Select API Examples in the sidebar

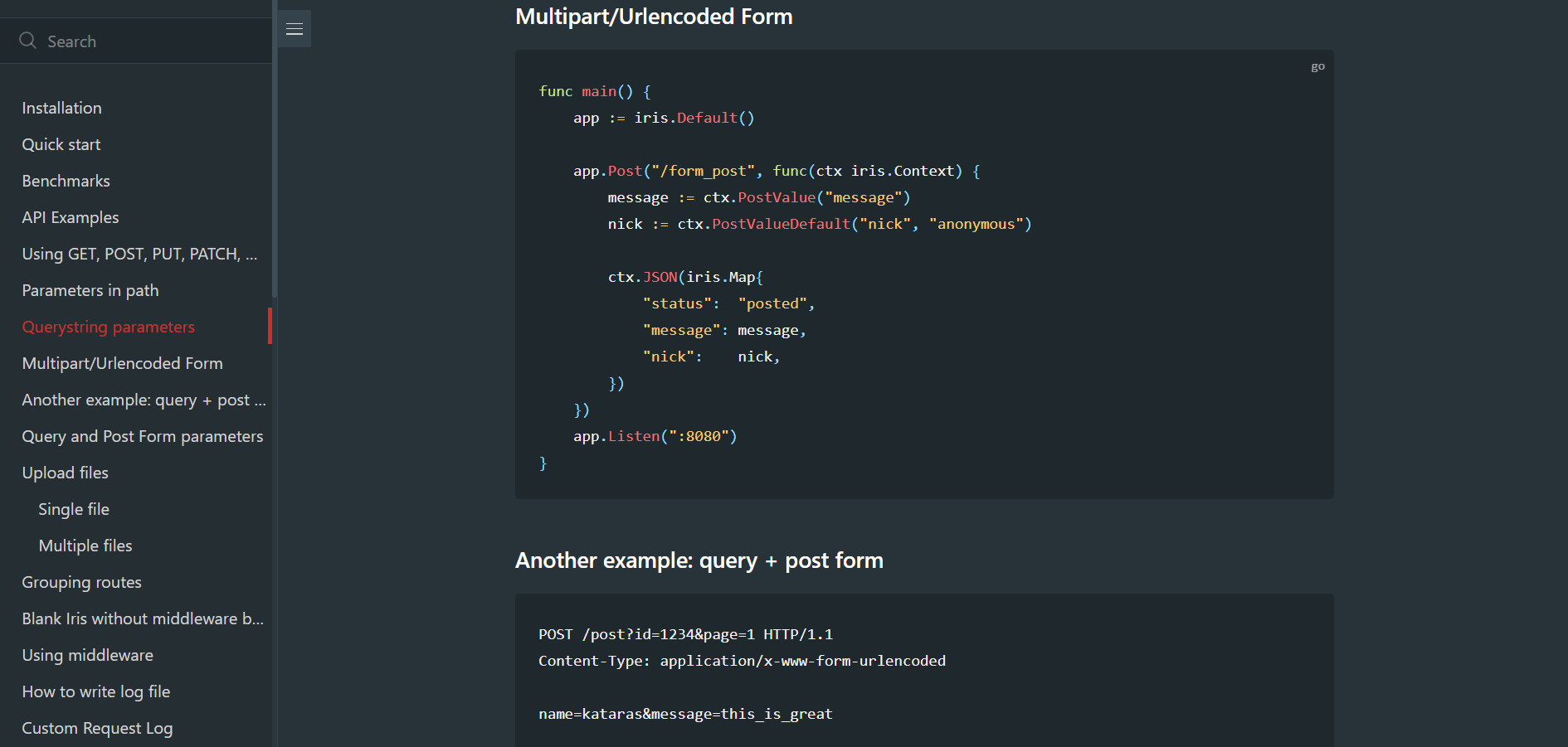[x=71, y=217]
